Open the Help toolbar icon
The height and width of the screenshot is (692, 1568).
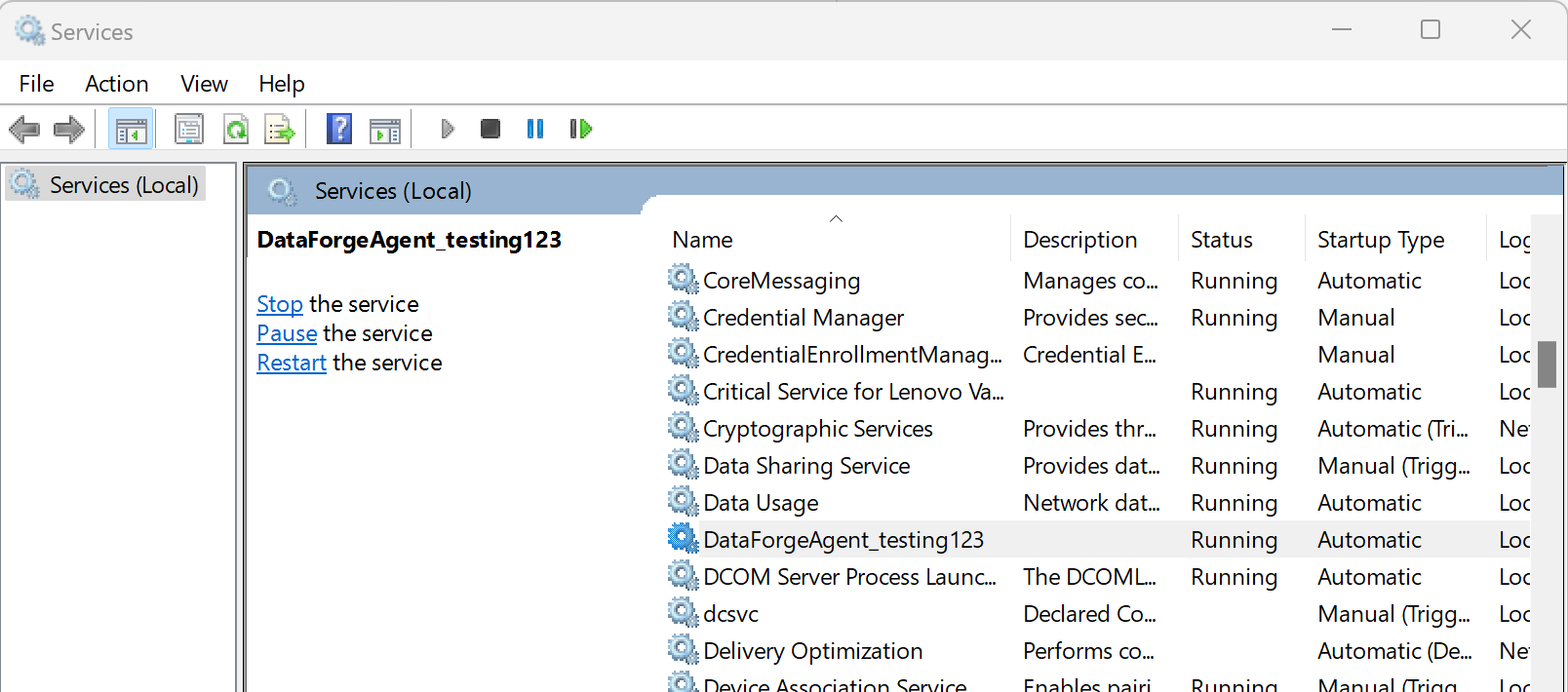pyautogui.click(x=339, y=129)
